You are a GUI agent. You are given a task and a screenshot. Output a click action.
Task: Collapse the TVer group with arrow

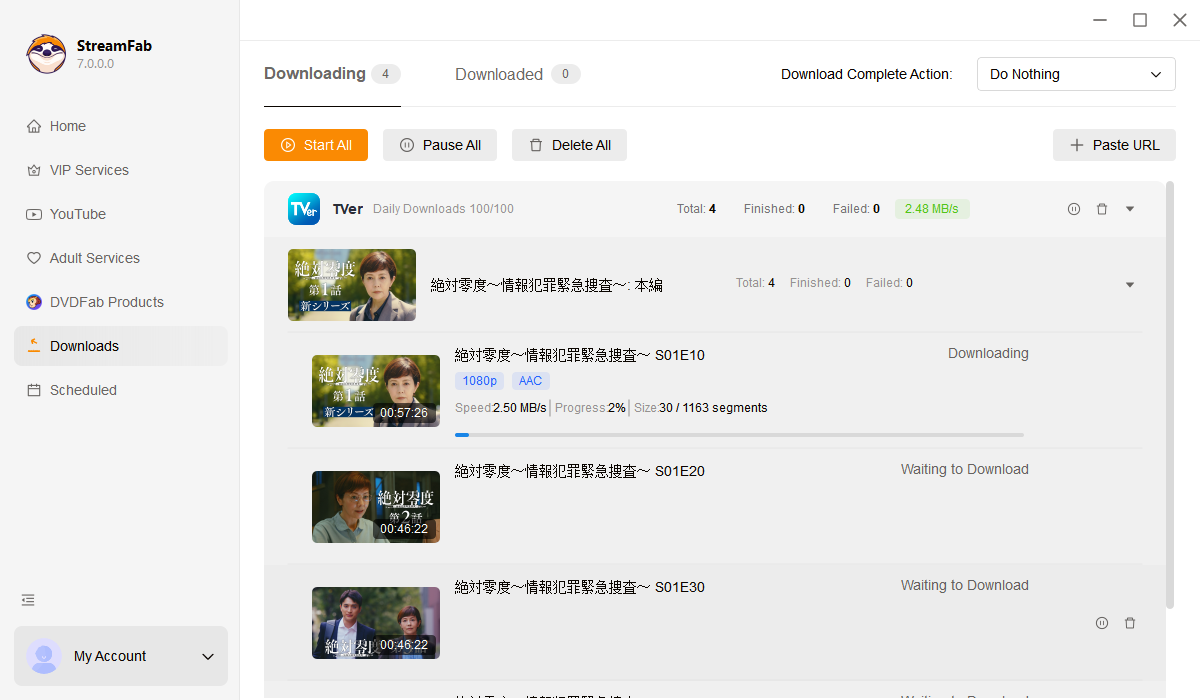tap(1130, 209)
